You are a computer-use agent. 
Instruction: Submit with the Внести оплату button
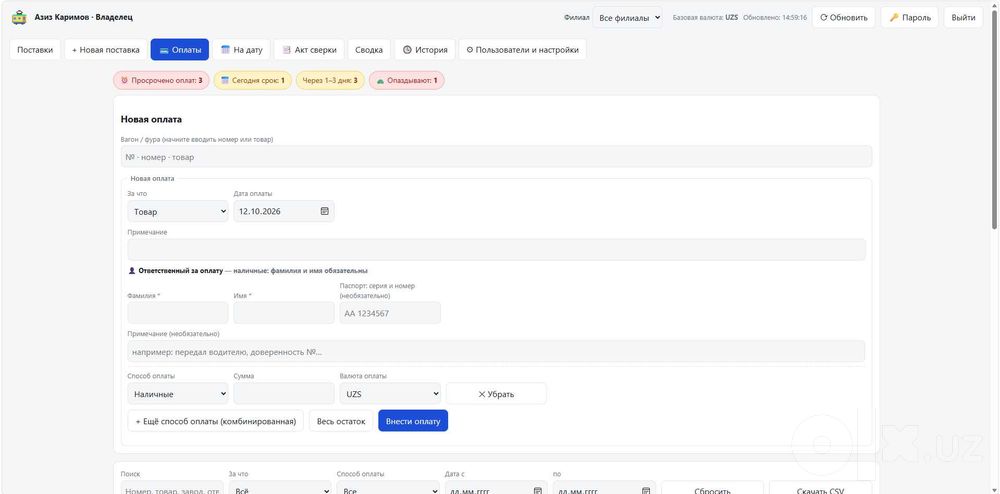[x=413, y=421]
